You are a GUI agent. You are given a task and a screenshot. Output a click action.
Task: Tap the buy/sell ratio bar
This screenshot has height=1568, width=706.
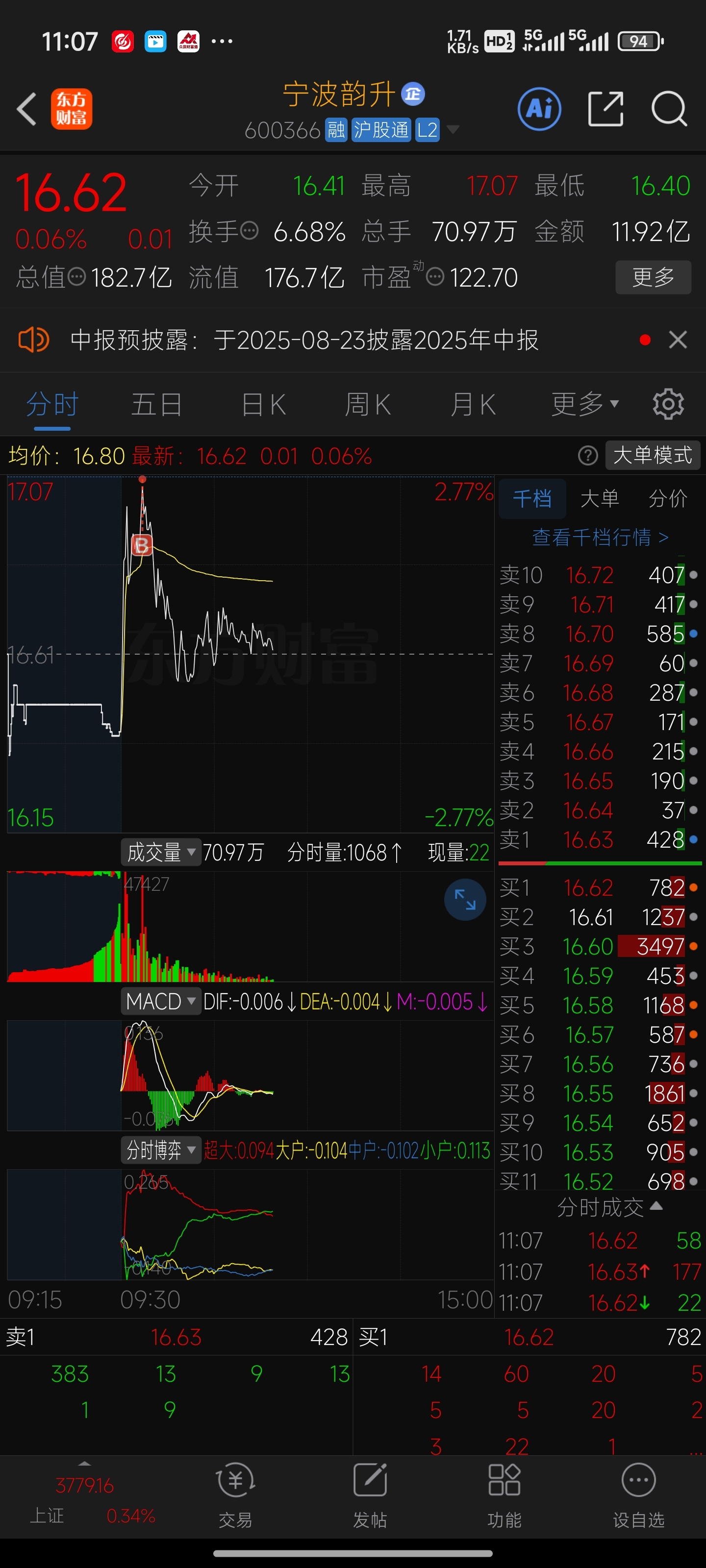click(x=600, y=863)
